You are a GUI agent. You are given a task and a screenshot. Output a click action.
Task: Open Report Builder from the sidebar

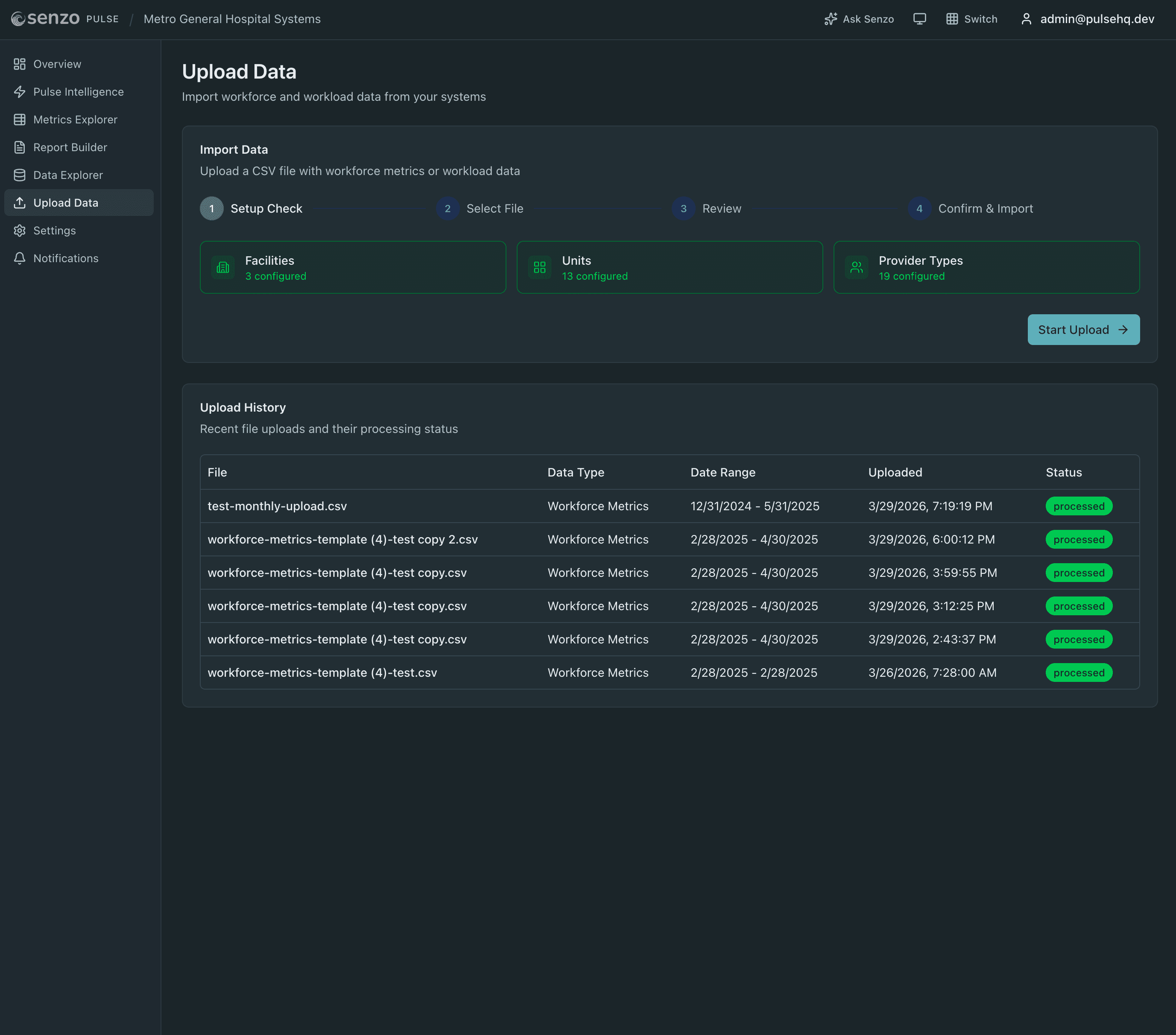tap(70, 147)
